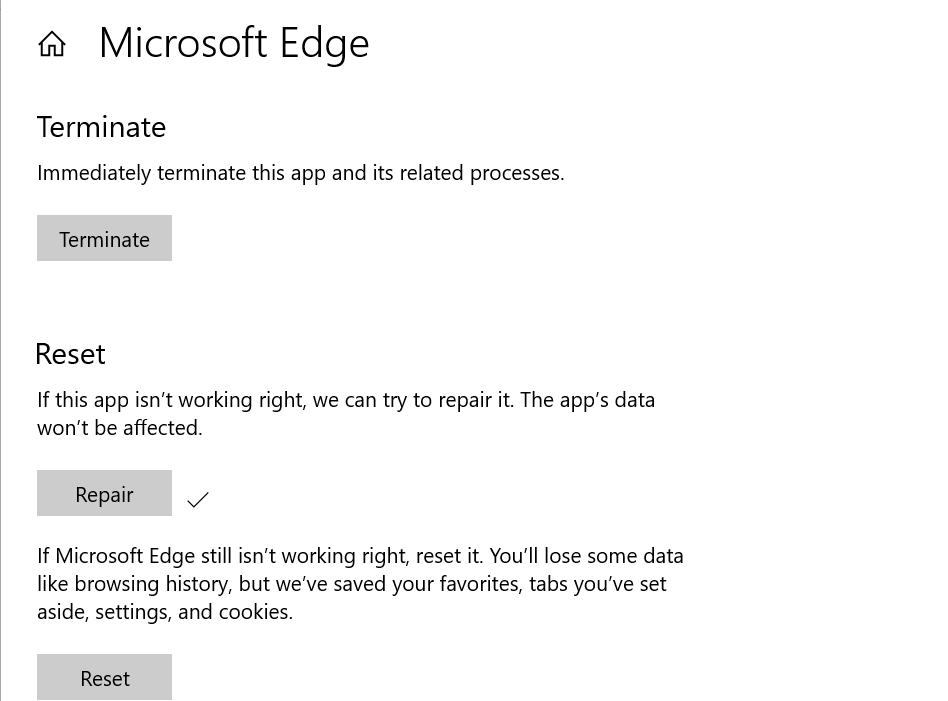Click the word Microsoft in the page title
The image size is (948, 701).
coord(183,43)
